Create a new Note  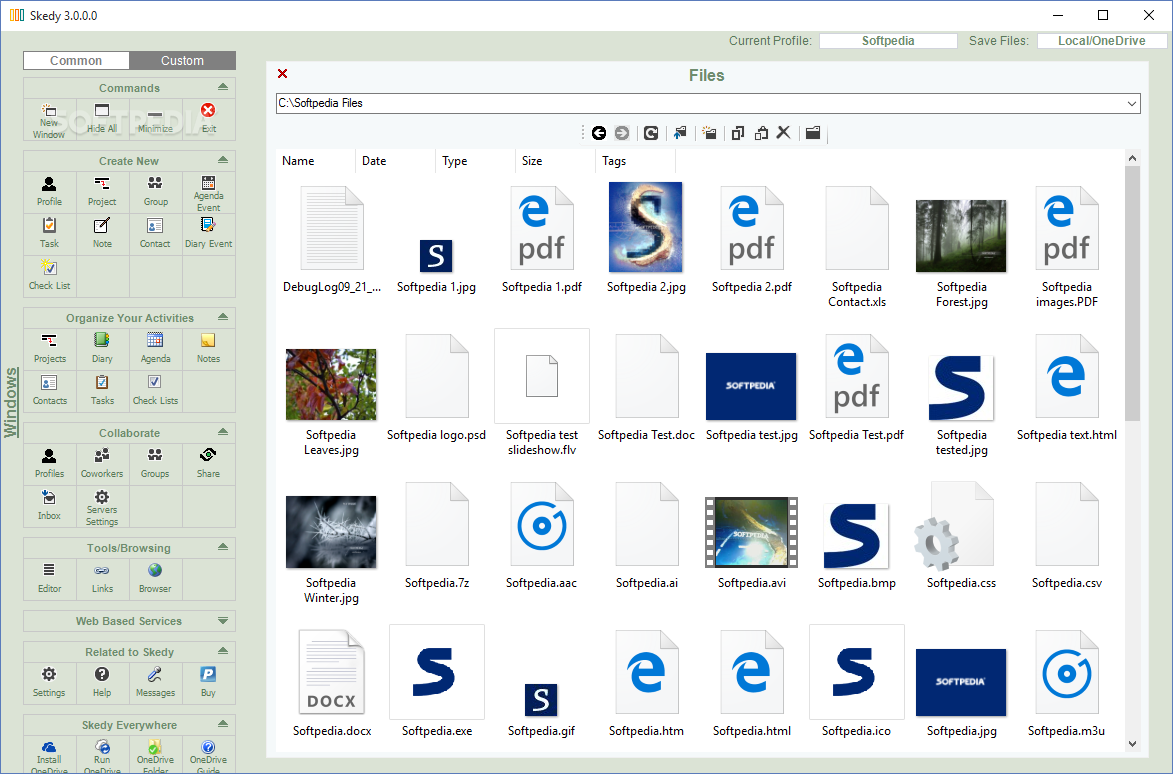102,234
